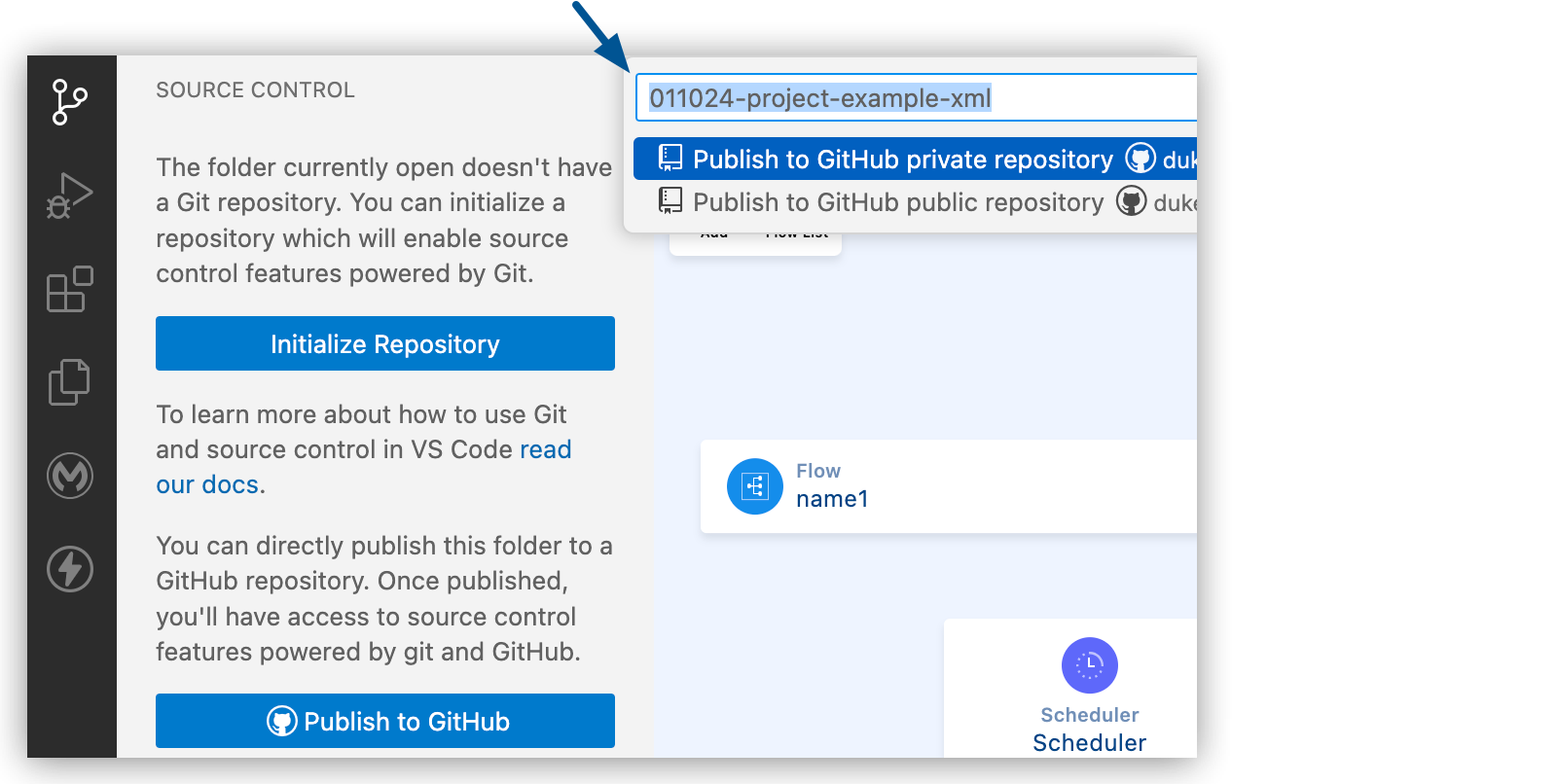
Task: Click the Scheduler clock icon
Action: pos(1090,665)
